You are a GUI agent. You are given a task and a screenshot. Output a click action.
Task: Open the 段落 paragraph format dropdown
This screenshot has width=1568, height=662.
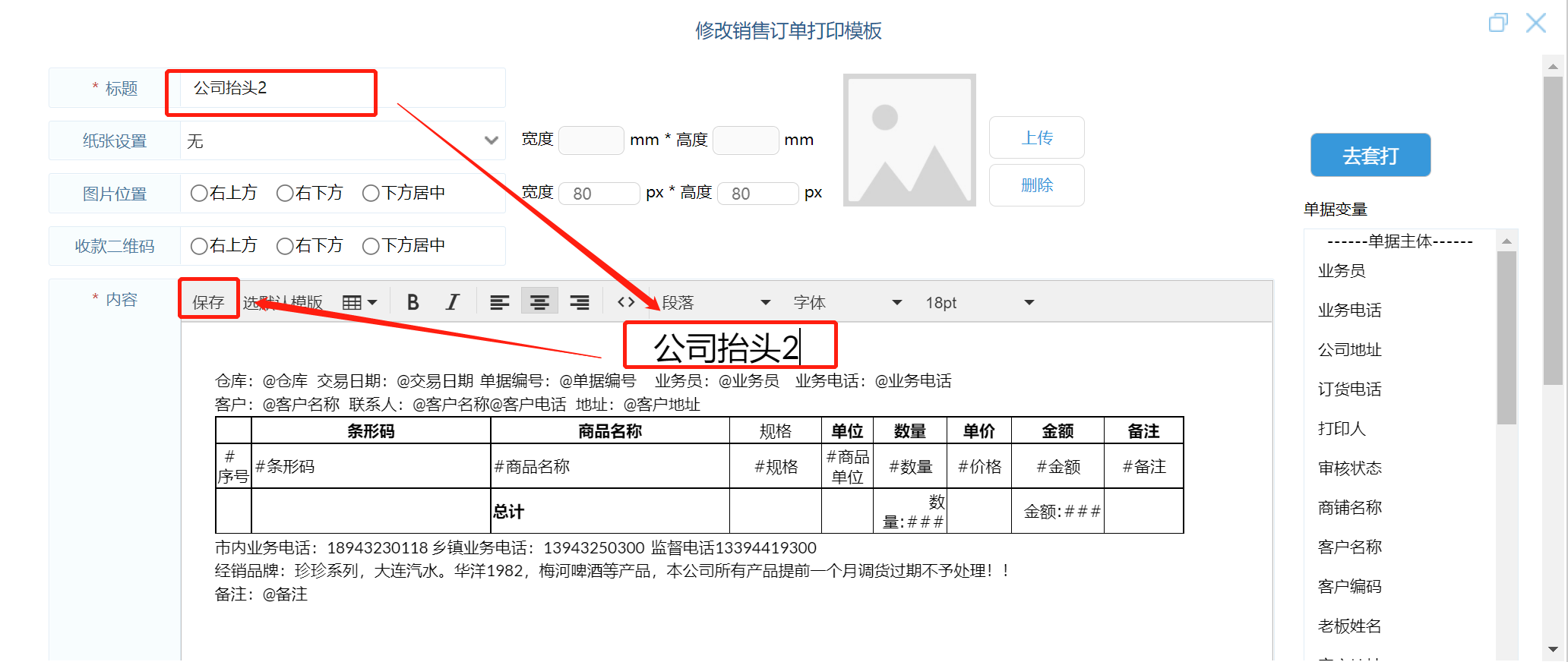(x=716, y=302)
